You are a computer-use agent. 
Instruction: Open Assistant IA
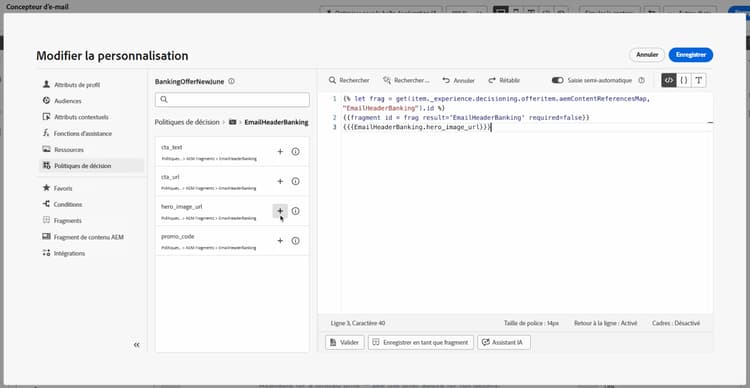pos(504,343)
